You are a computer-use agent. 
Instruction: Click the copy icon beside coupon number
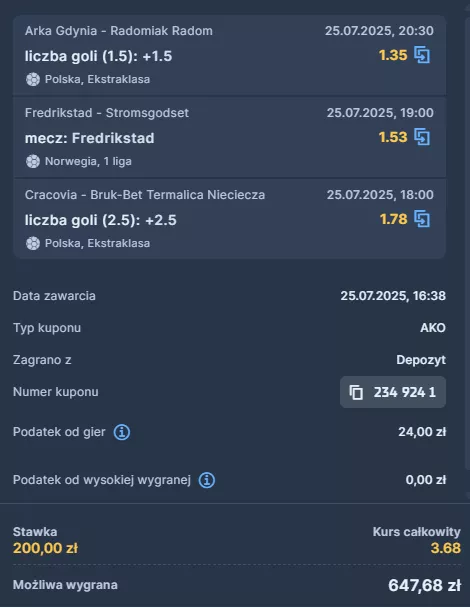point(356,392)
